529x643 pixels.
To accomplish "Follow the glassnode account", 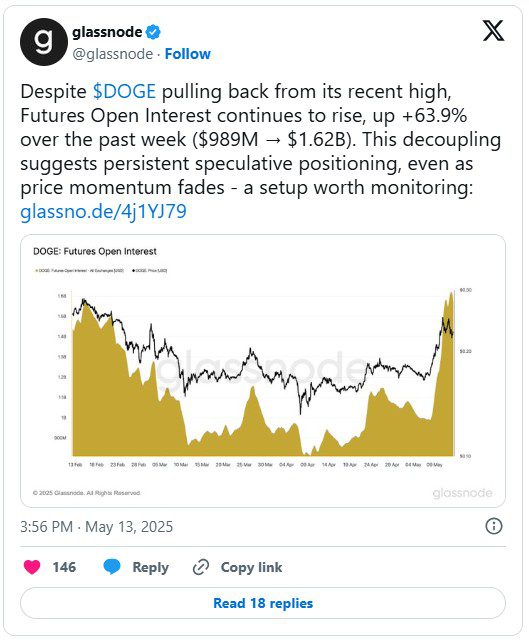I will click(187, 54).
